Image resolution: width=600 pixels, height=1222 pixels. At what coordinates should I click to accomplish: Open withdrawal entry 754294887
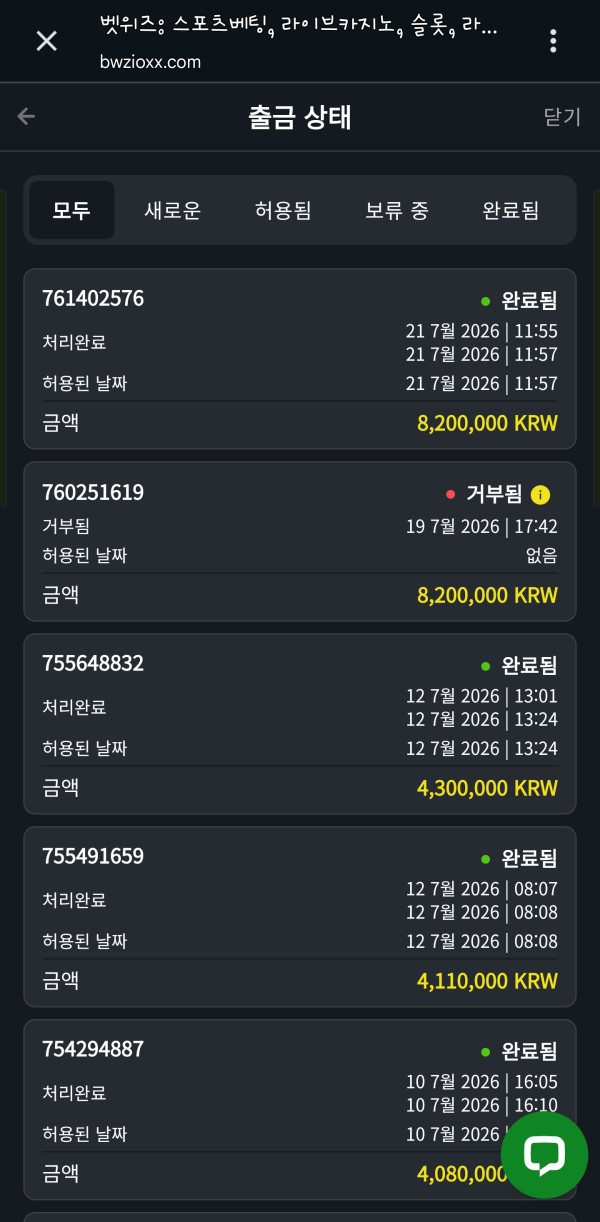[x=300, y=1110]
